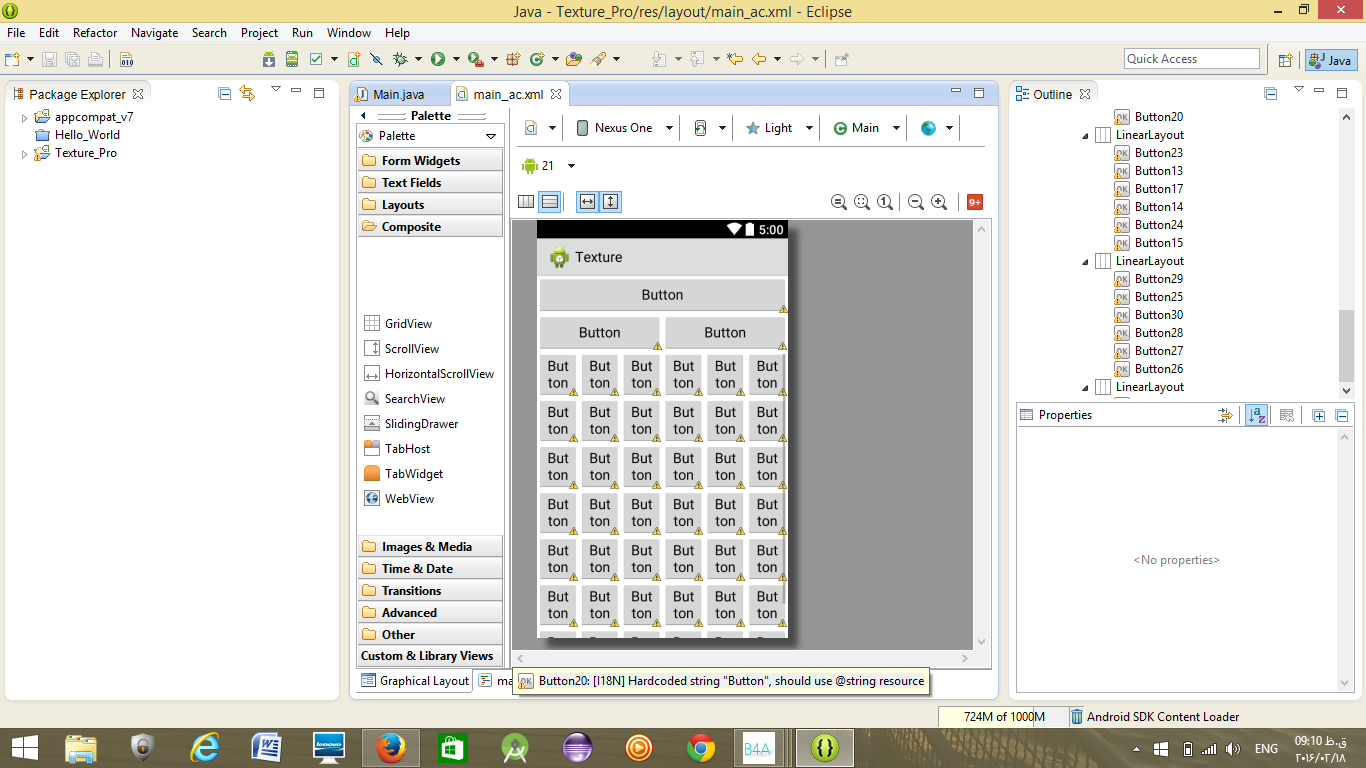Click the single Button below Texture title
The width and height of the screenshot is (1366, 768).
tap(661, 295)
